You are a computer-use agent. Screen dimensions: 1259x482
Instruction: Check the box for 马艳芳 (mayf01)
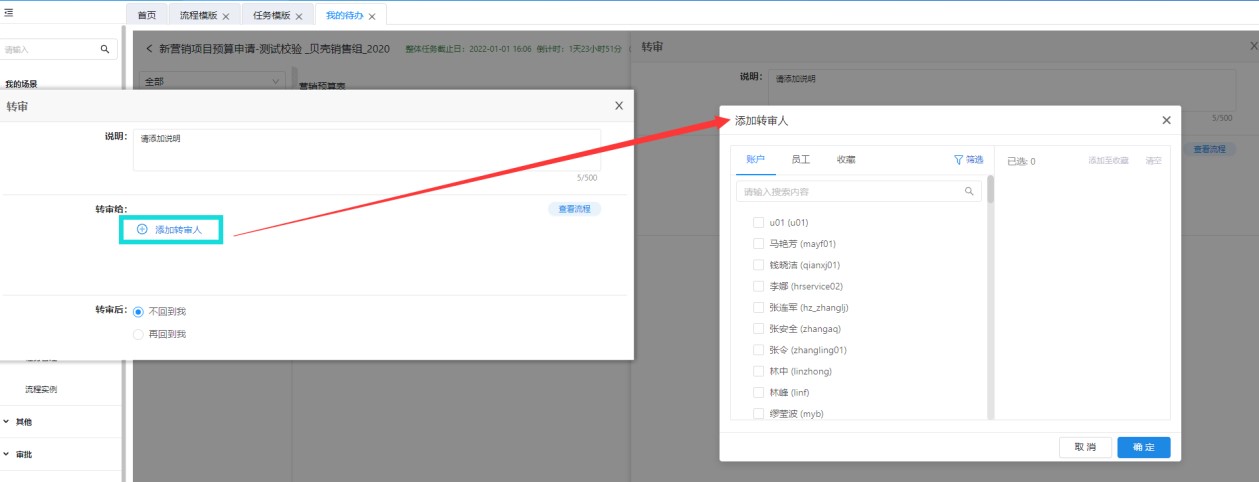pyautogui.click(x=758, y=244)
